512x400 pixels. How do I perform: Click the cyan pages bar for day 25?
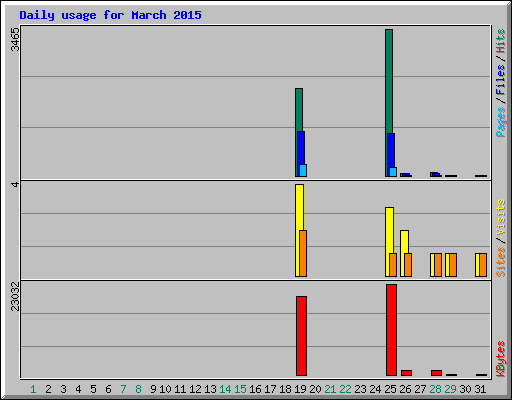tap(393, 172)
